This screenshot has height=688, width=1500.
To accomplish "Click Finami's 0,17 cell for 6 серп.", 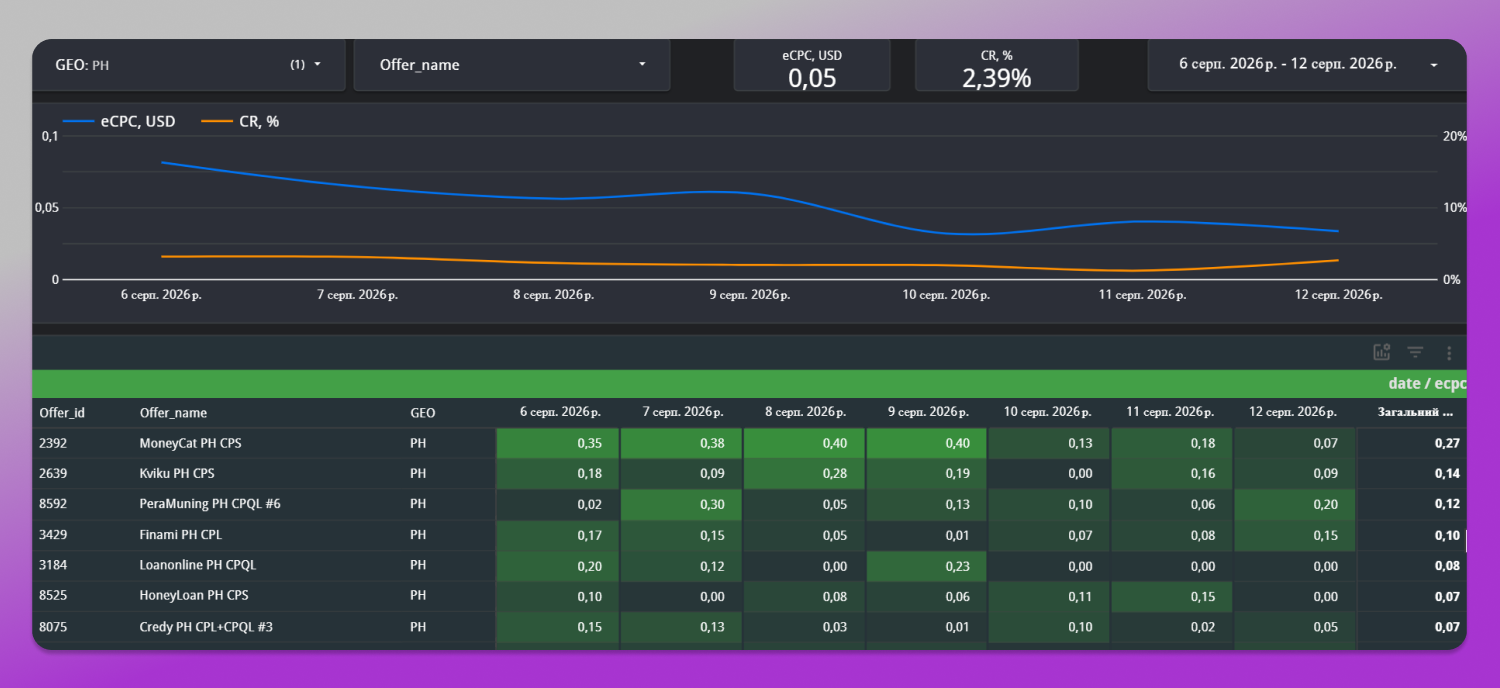I will (x=557, y=535).
